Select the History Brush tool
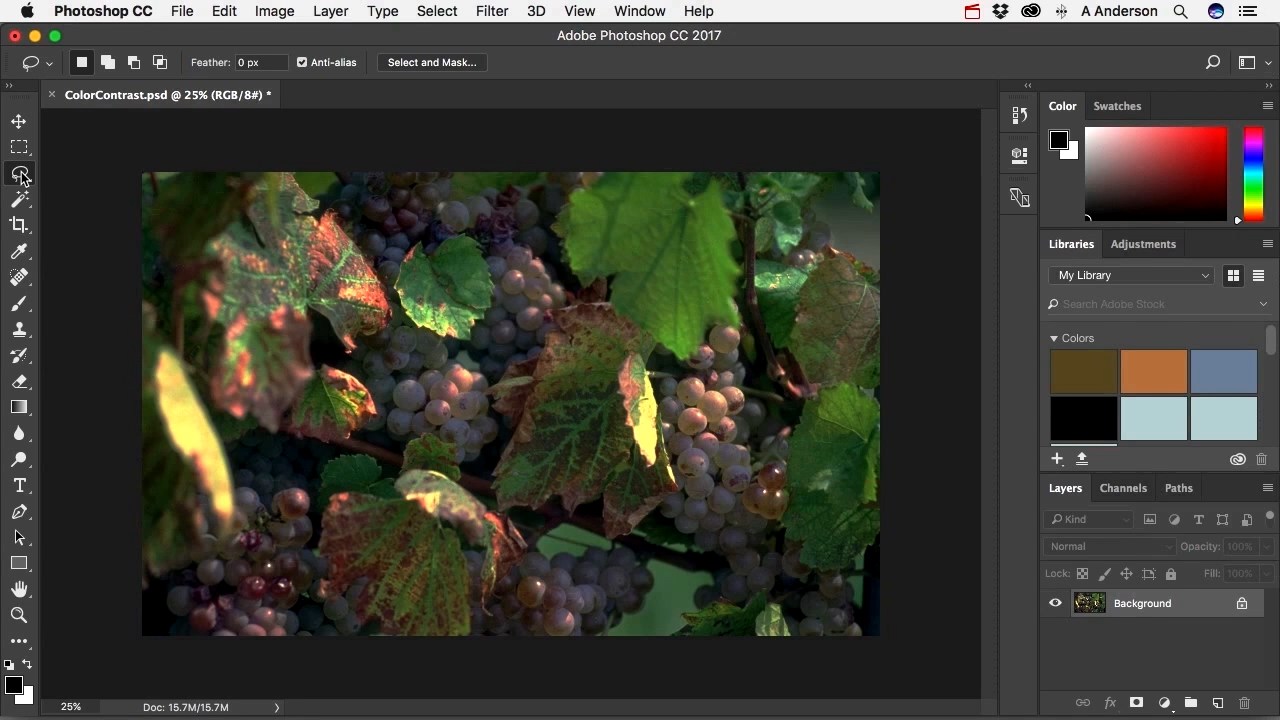 [x=19, y=356]
